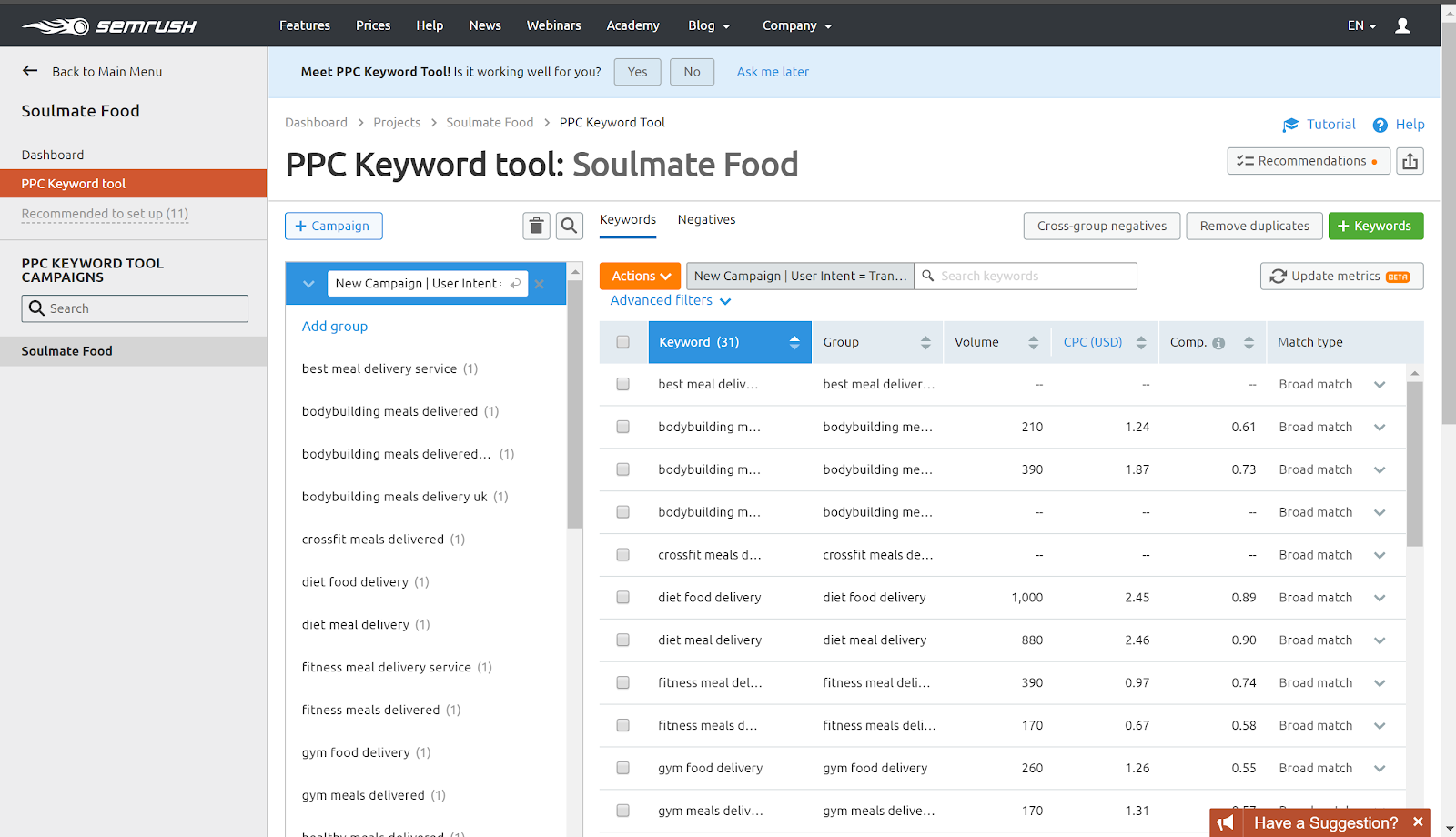This screenshot has width=1456, height=837.
Task: Click the export share icon button
Action: coord(1410,161)
